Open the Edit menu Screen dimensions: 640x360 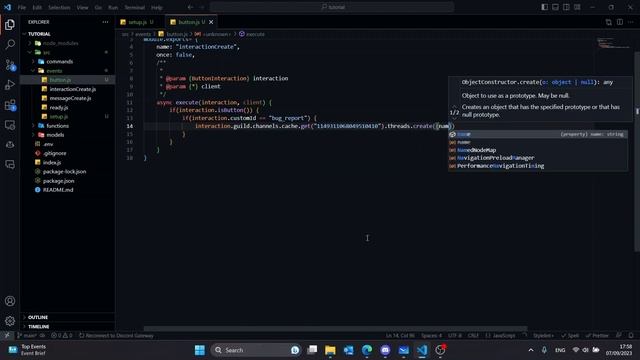tap(37, 7)
